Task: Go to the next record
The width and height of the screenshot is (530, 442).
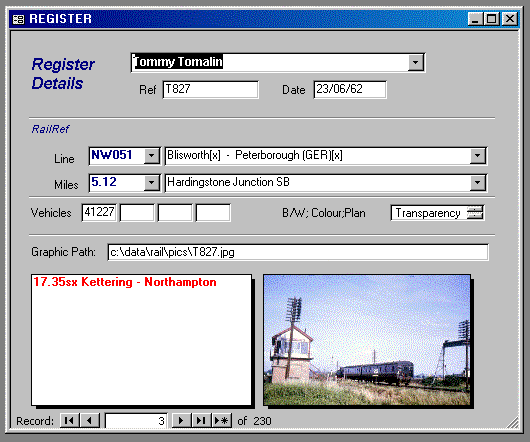Action: [182, 421]
